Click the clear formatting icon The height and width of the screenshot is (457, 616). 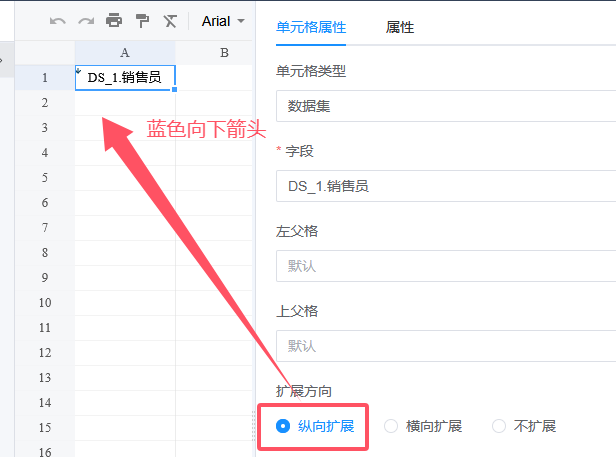[x=170, y=21]
